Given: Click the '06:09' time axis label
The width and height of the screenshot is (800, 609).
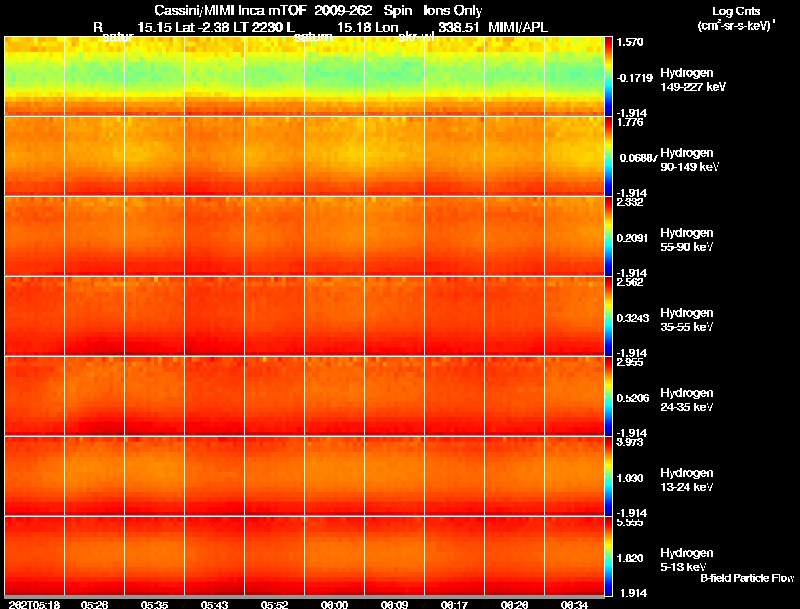Looking at the screenshot, I should click(394, 605).
